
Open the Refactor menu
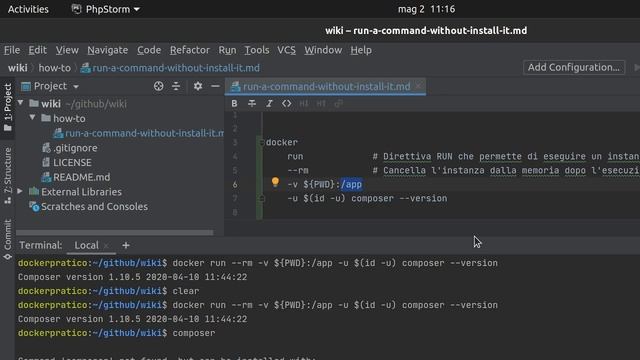189,50
